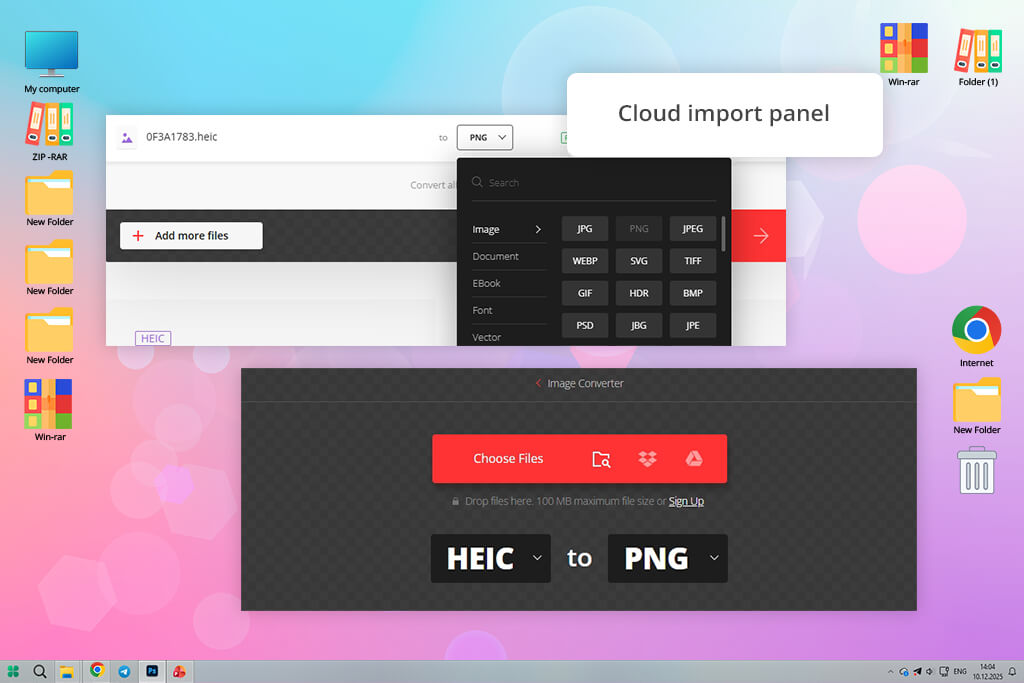Open the red app icon next to Photoshop in the taskbar
1024x683 pixels.
tap(179, 671)
